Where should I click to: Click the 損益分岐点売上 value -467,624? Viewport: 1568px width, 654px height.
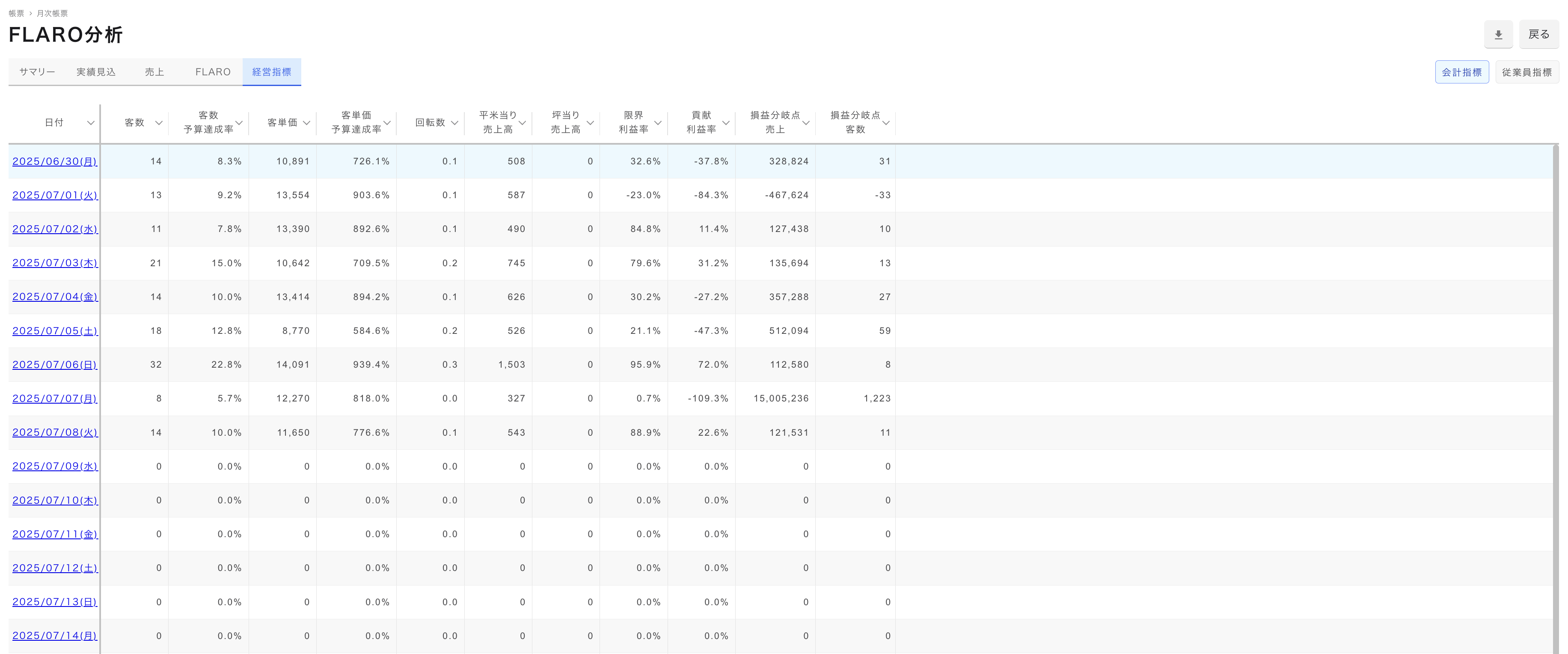(x=787, y=196)
